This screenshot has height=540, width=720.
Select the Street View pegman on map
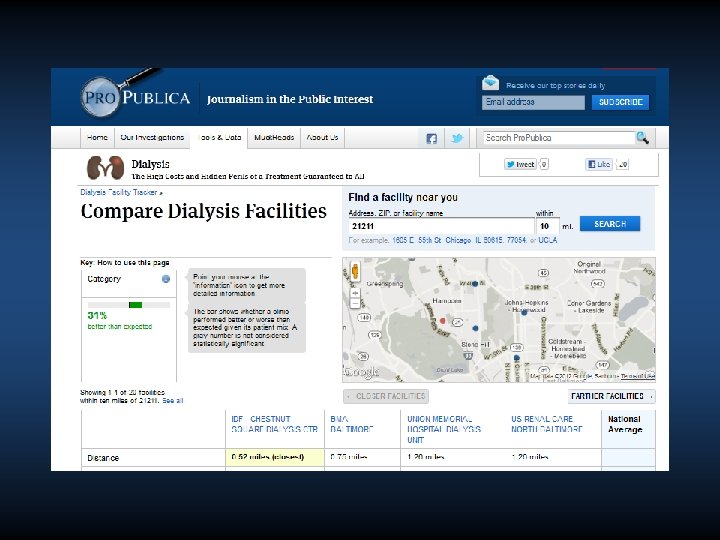pyautogui.click(x=355, y=271)
